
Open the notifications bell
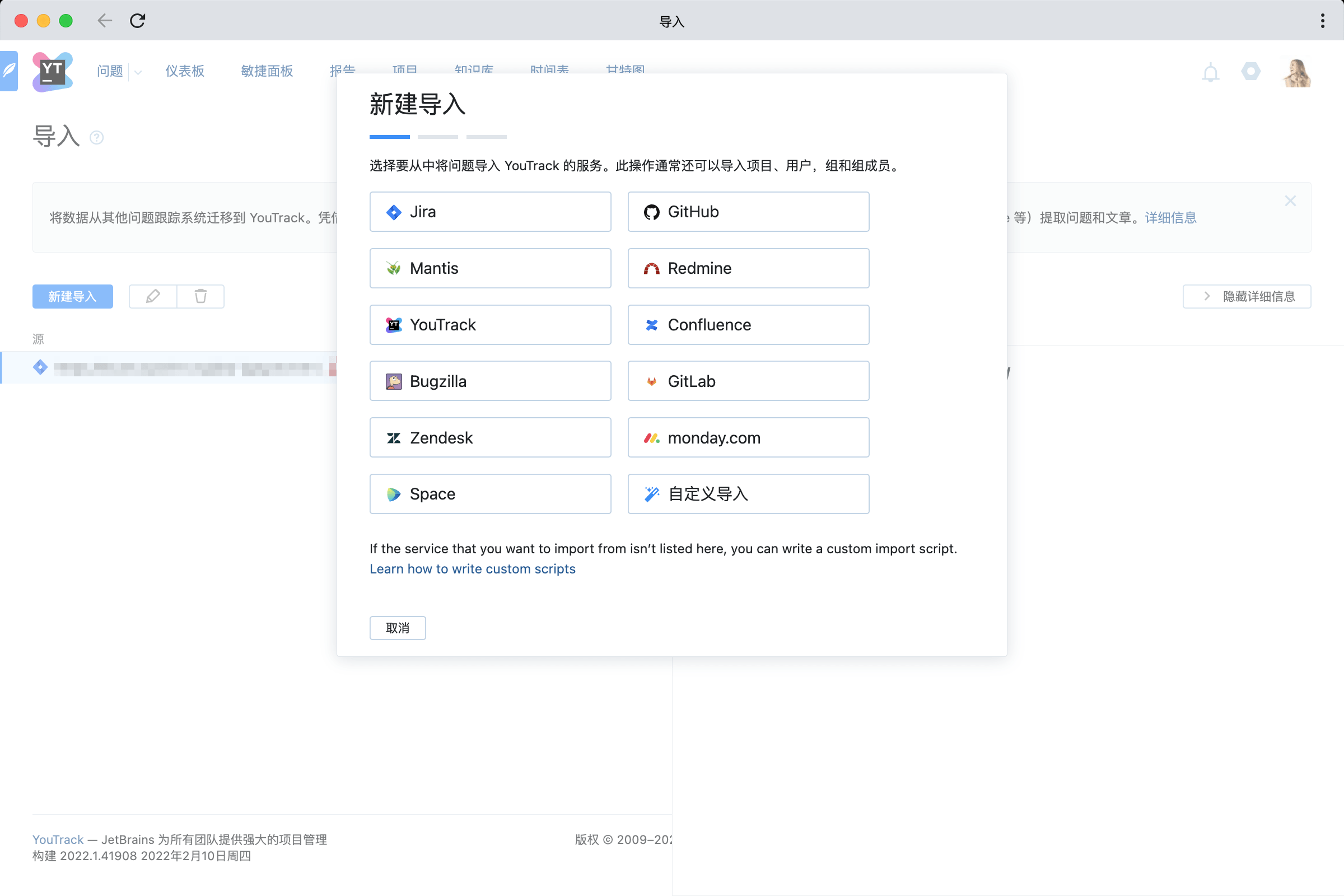(x=1210, y=73)
